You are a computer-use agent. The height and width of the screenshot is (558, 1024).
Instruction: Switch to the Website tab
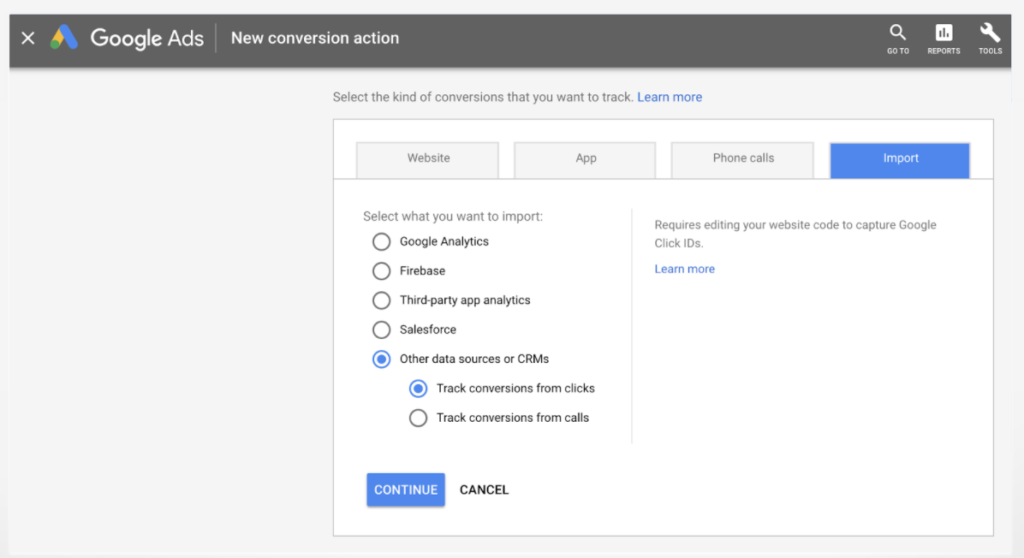point(428,159)
